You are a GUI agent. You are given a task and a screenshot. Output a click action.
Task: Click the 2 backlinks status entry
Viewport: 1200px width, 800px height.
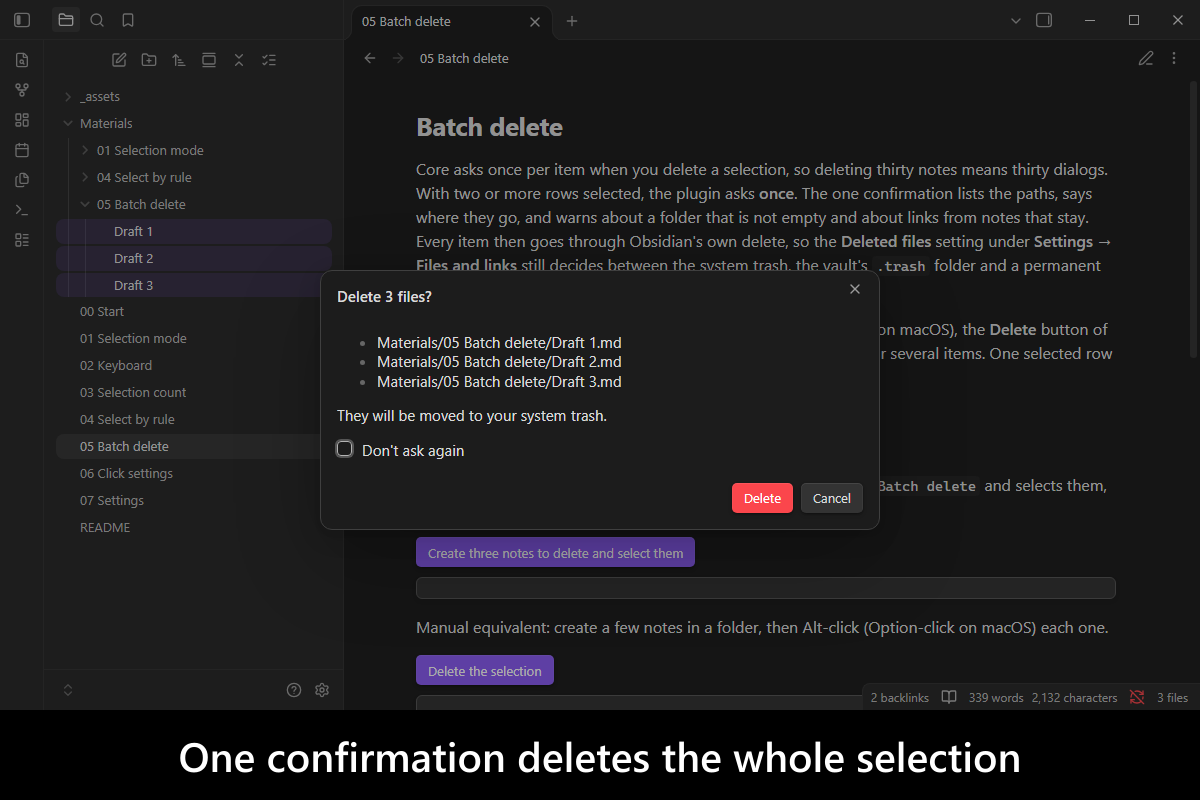pyautogui.click(x=900, y=697)
